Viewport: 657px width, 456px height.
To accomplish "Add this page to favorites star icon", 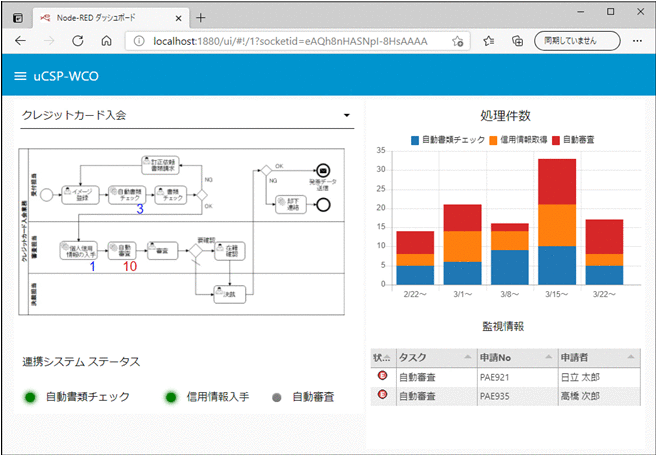I will pos(457,41).
